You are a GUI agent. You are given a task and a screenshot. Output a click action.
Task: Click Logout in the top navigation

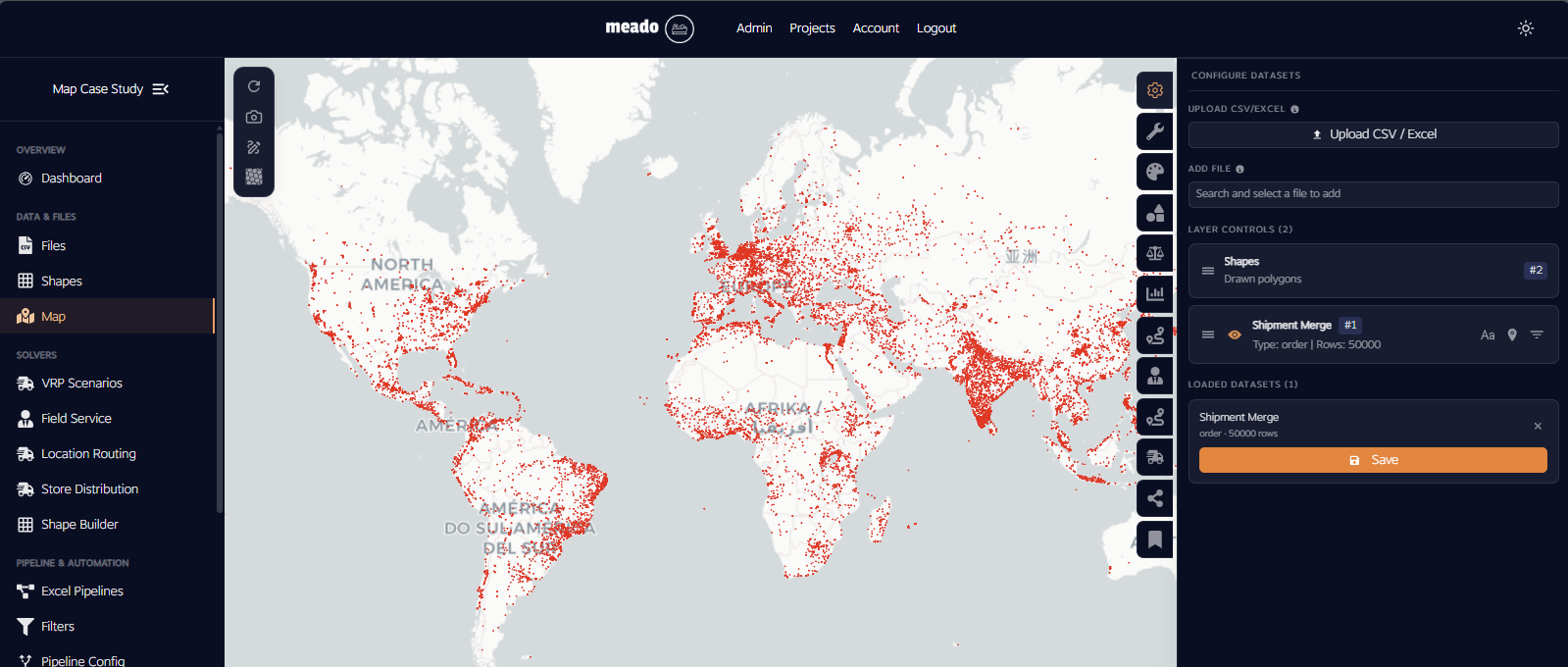(x=936, y=28)
